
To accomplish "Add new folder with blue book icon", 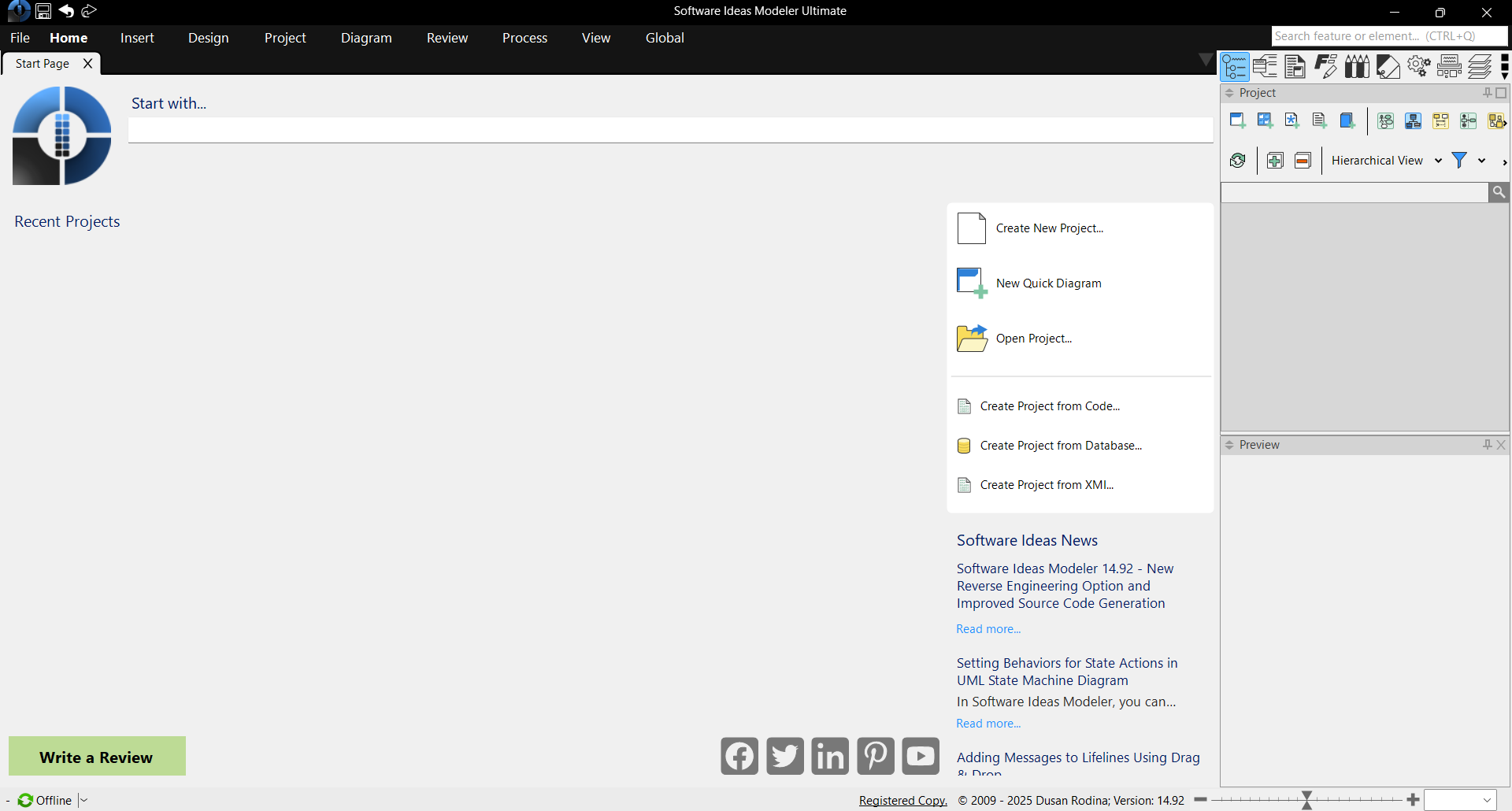I will (x=1347, y=120).
